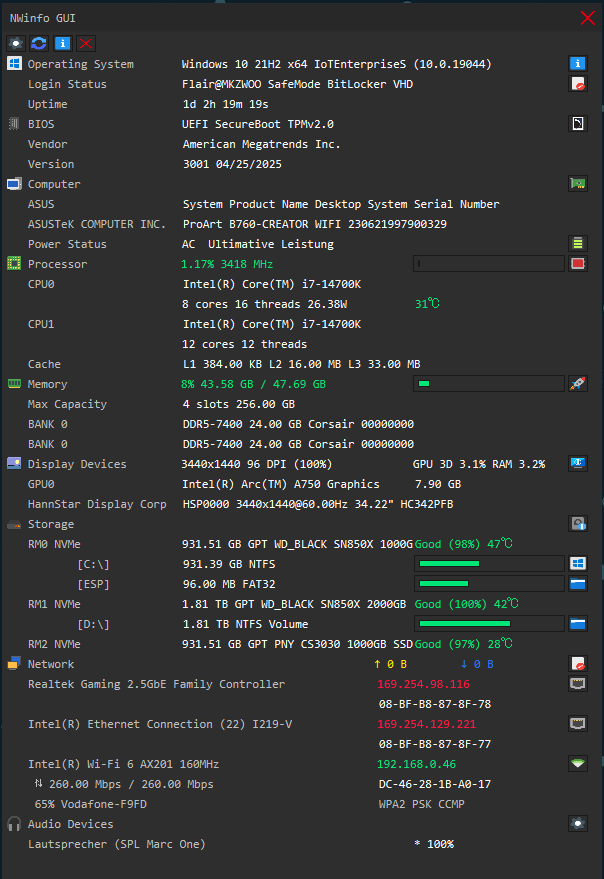Click the green PCI card icon on Computer row
The width and height of the screenshot is (604, 879).
(x=578, y=183)
